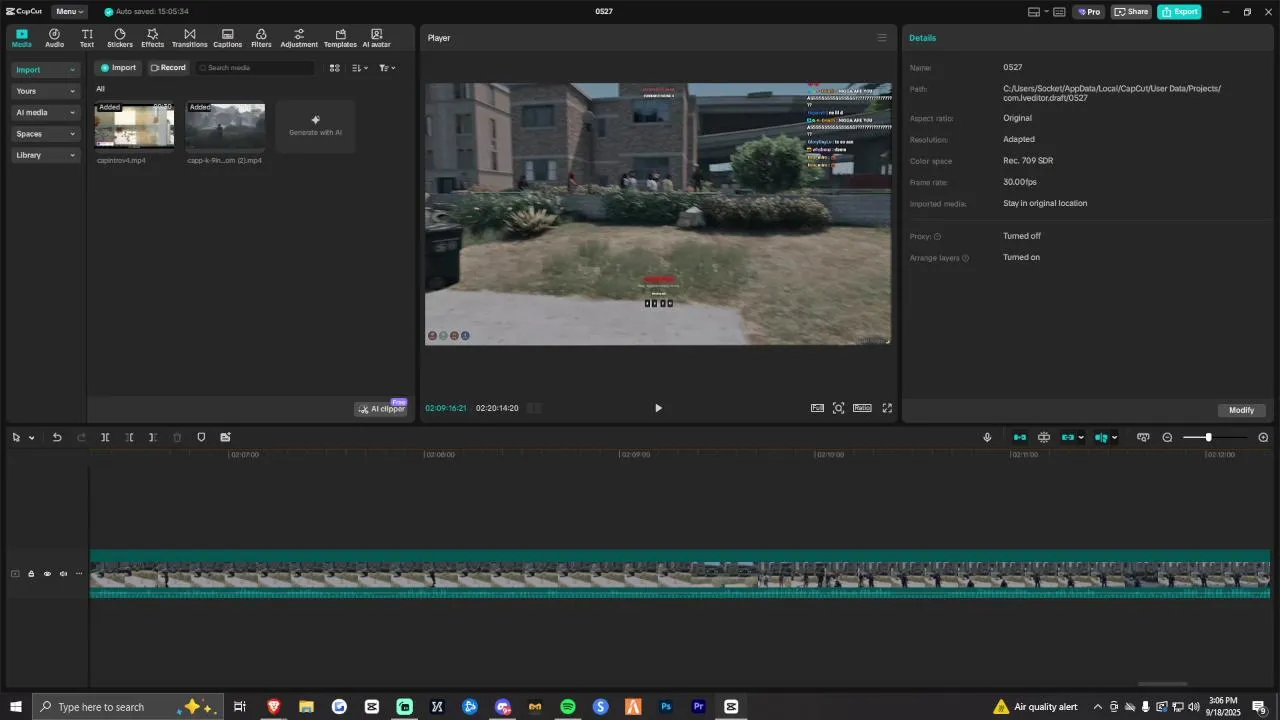The image size is (1280, 720).
Task: Expand the Import sidebar section
Action: 46,70
